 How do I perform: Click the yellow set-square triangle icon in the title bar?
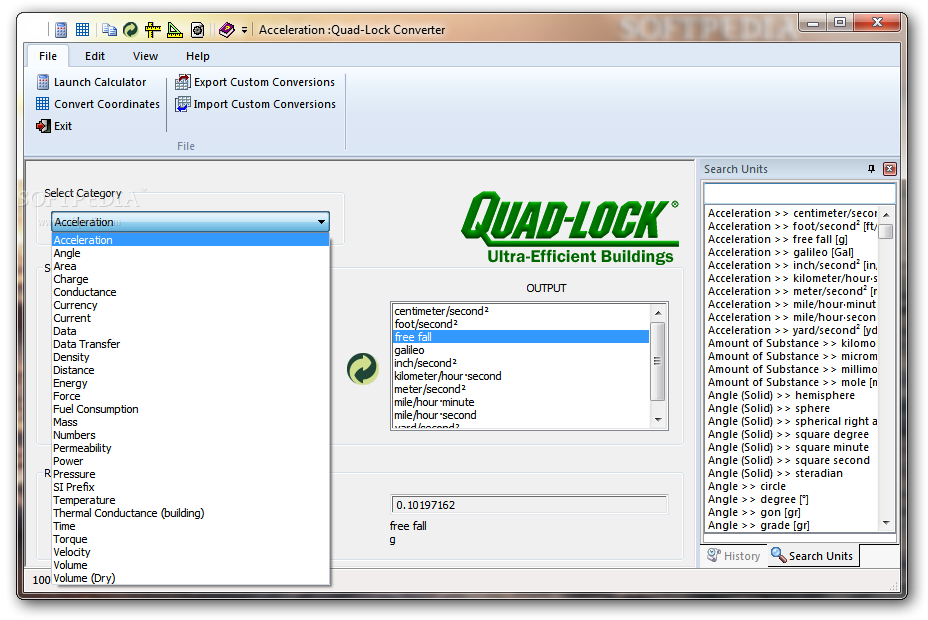pyautogui.click(x=175, y=29)
